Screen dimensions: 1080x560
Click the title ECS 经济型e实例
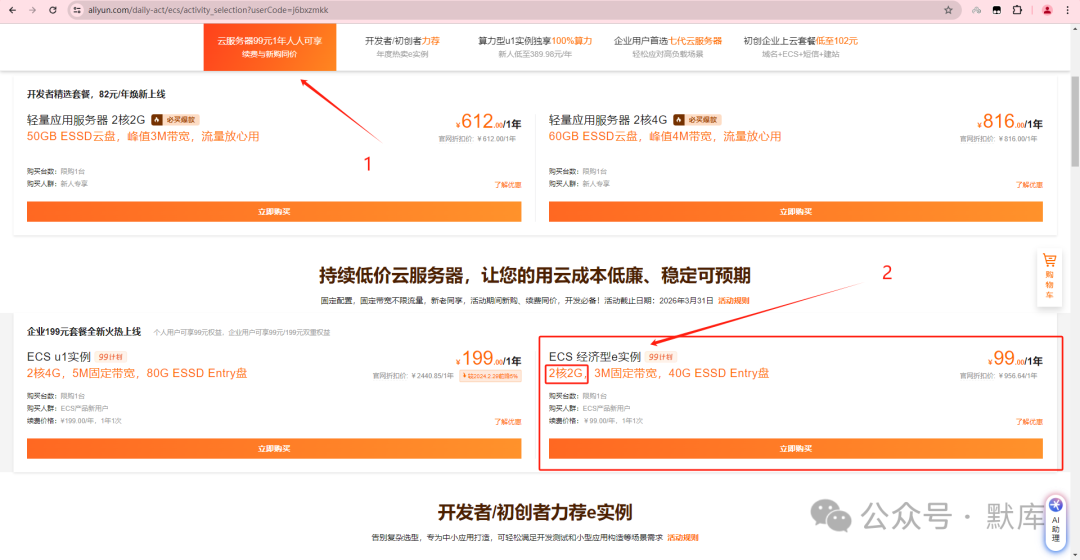tap(594, 357)
